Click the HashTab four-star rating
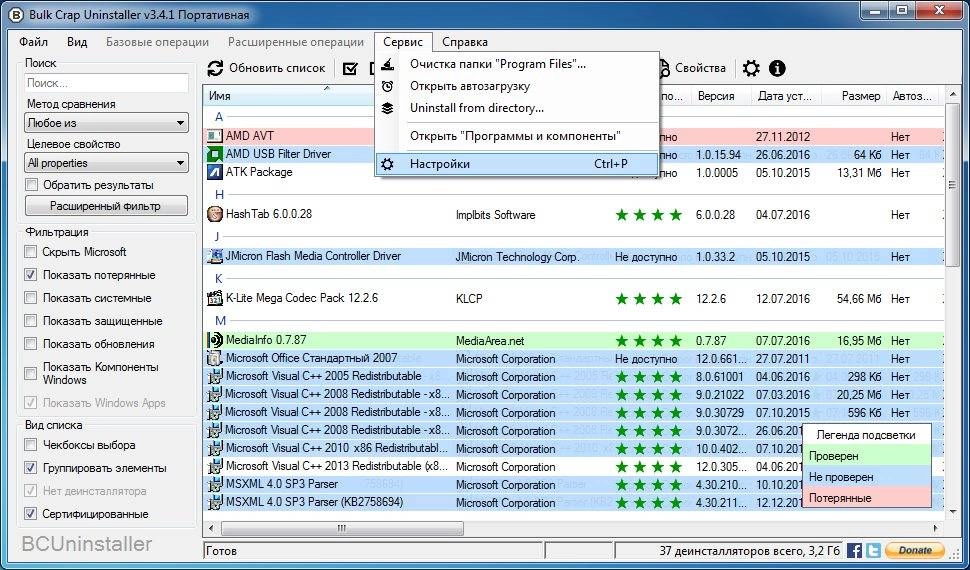This screenshot has height=570, width=970. click(648, 215)
